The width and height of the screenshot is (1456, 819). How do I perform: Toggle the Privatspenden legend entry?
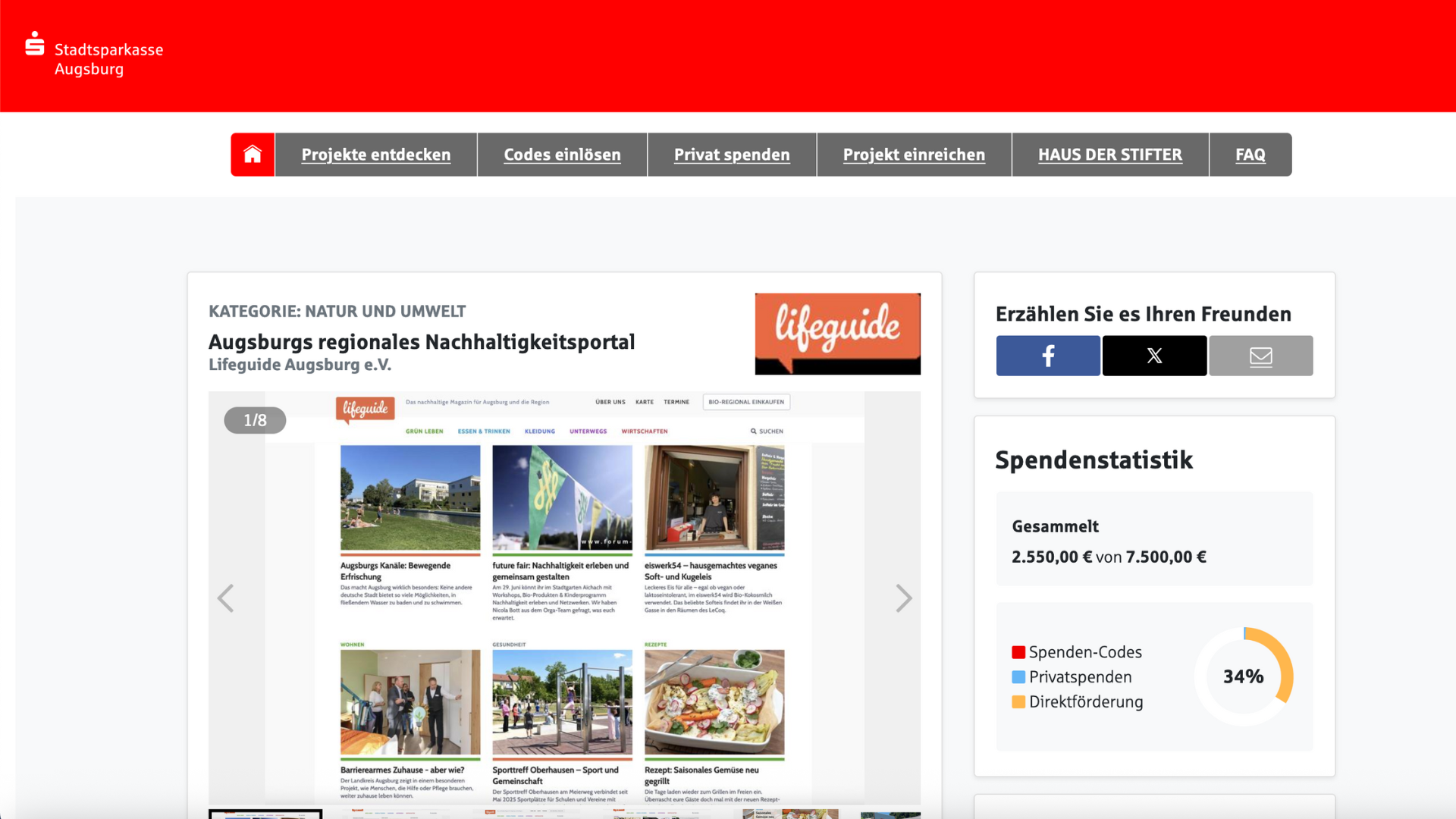[x=1072, y=677]
